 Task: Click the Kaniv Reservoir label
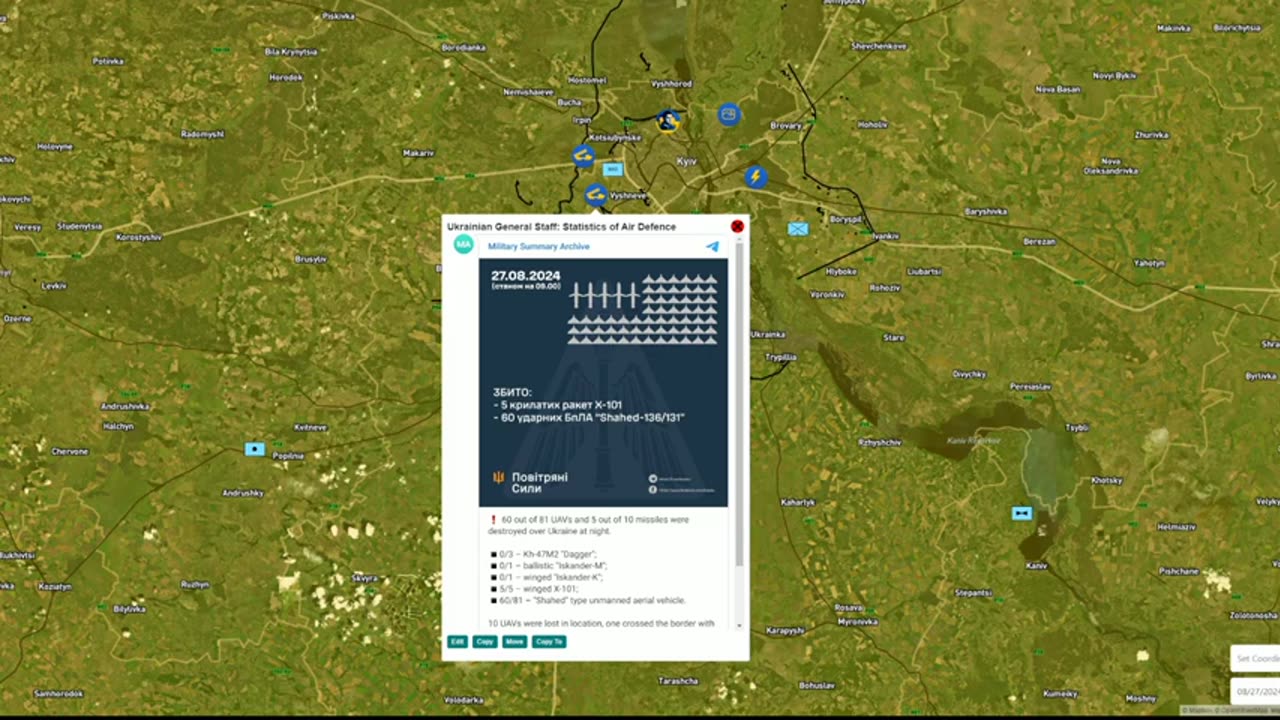pyautogui.click(x=973, y=440)
